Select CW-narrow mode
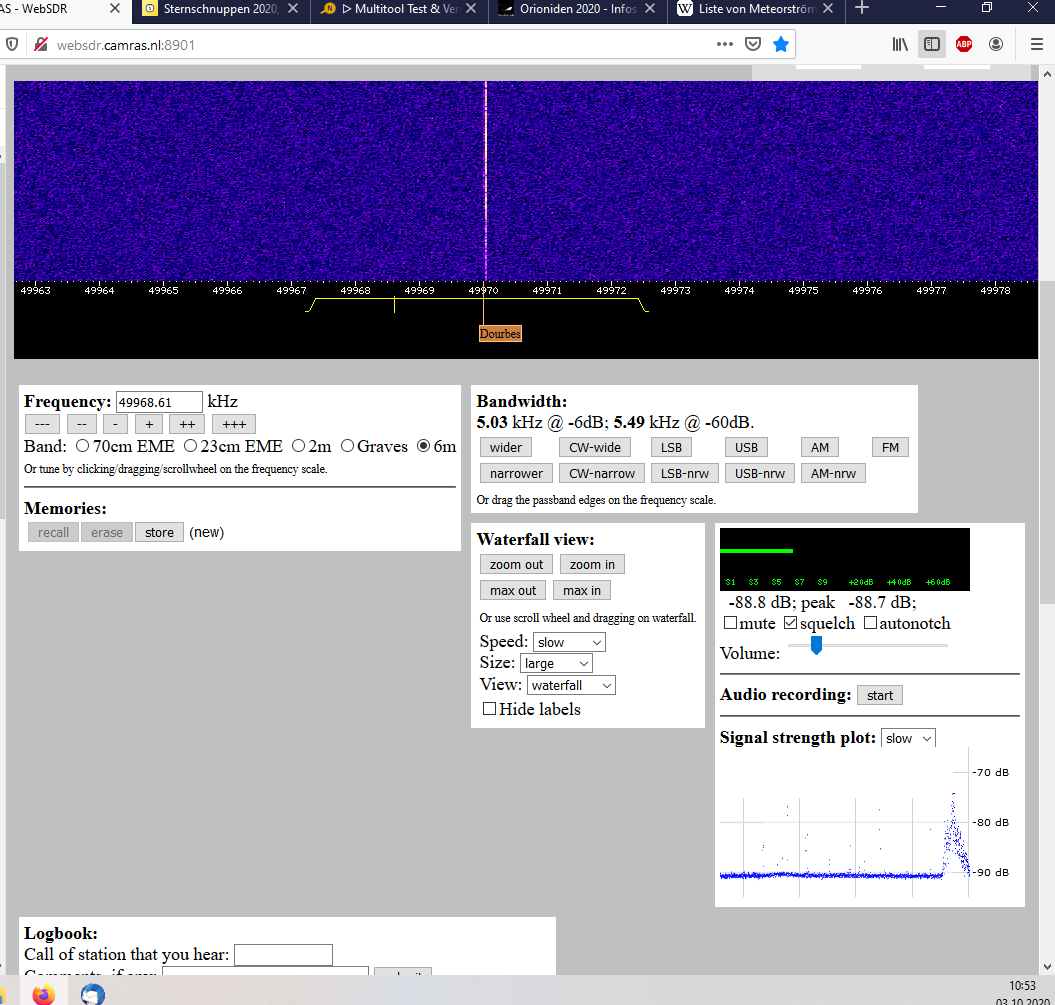This screenshot has height=1005, width=1055. pyautogui.click(x=602, y=474)
